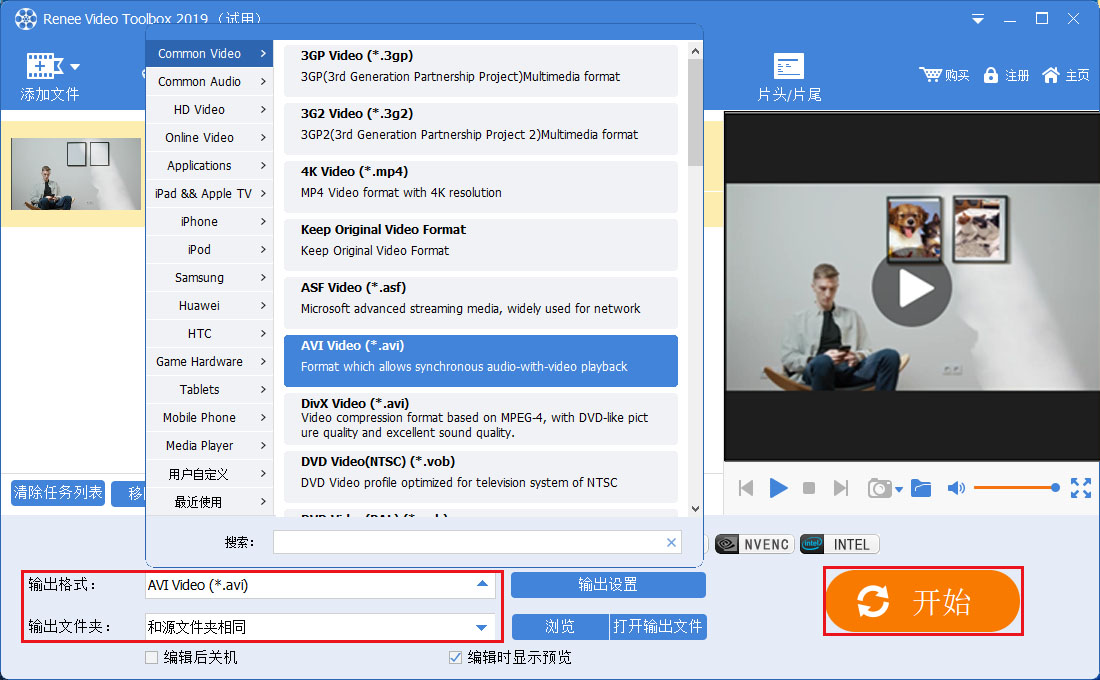Toggle NVENC hardware acceleration
Screen dimensions: 1100x680
click(754, 545)
